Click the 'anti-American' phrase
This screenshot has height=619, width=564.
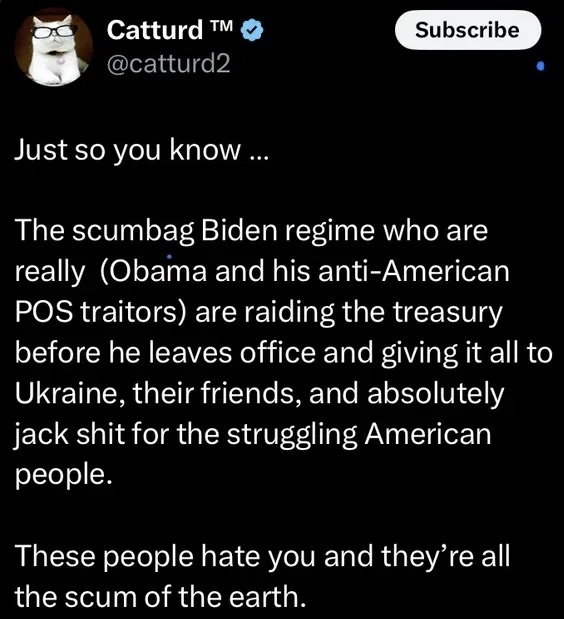(x=414, y=271)
